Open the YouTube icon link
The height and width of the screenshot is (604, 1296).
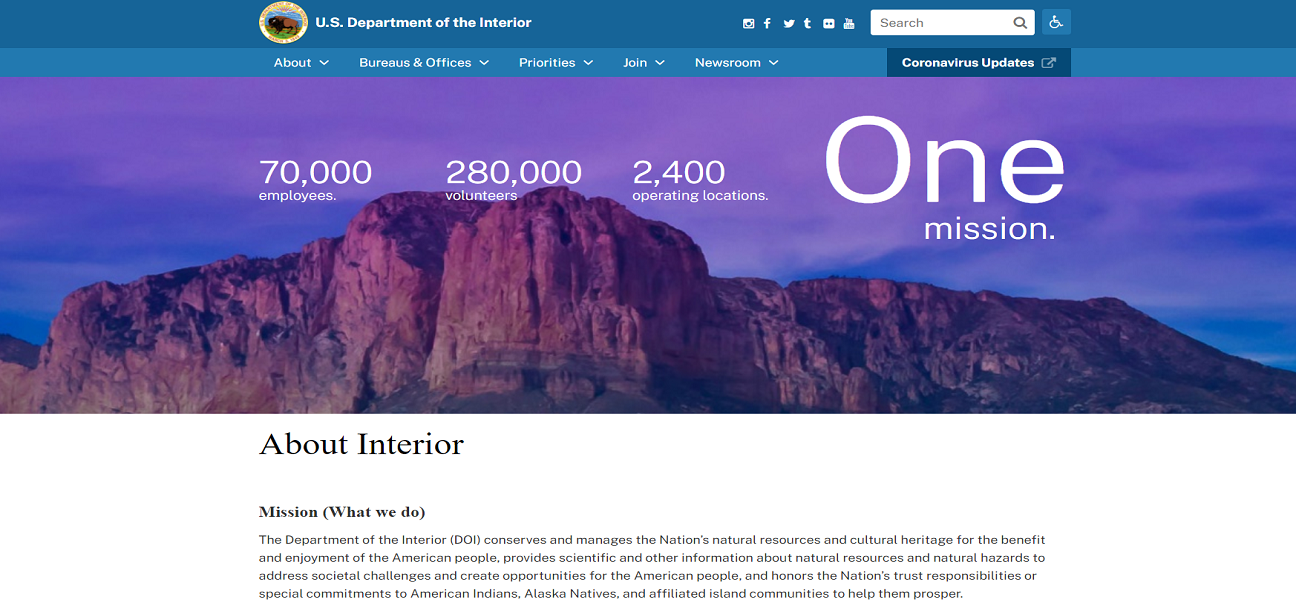(x=849, y=23)
